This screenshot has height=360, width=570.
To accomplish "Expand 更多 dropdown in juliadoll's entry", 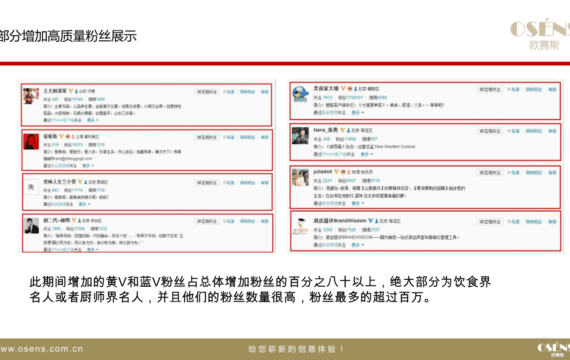I will point(357,203).
